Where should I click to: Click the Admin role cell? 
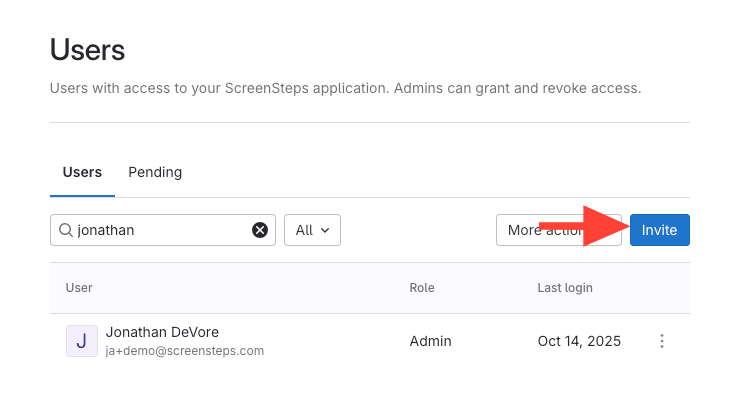pos(430,341)
